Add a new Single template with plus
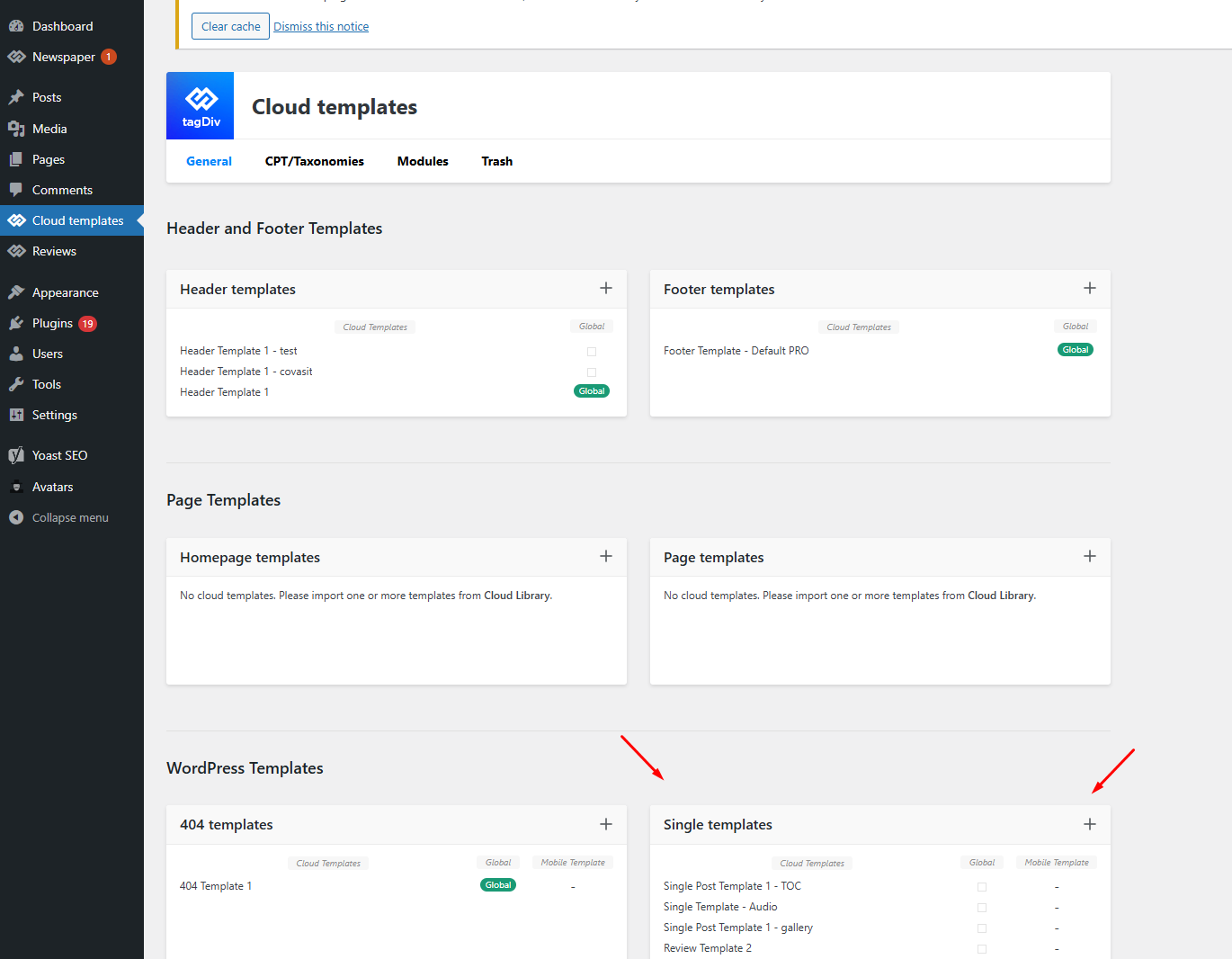The width and height of the screenshot is (1232, 959). coord(1090,824)
